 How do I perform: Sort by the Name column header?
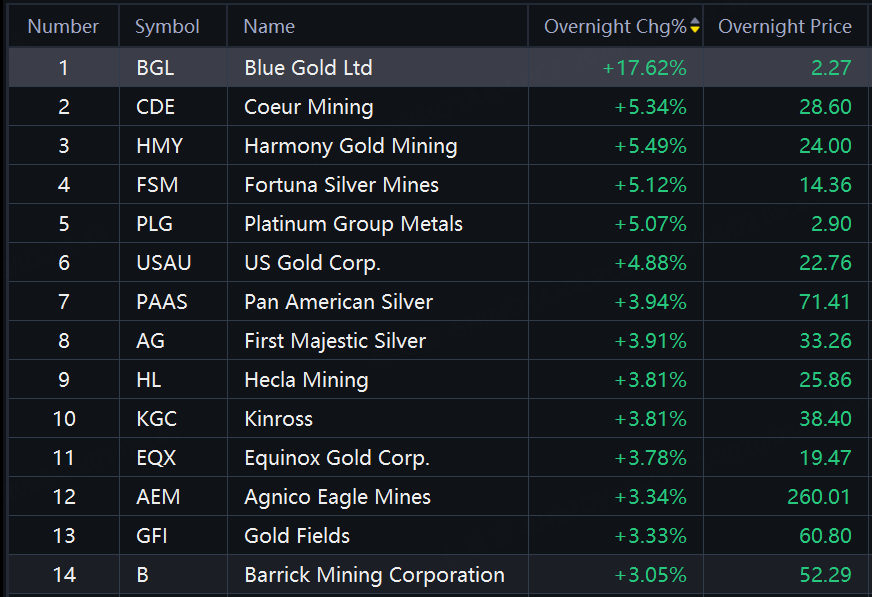[x=269, y=27]
